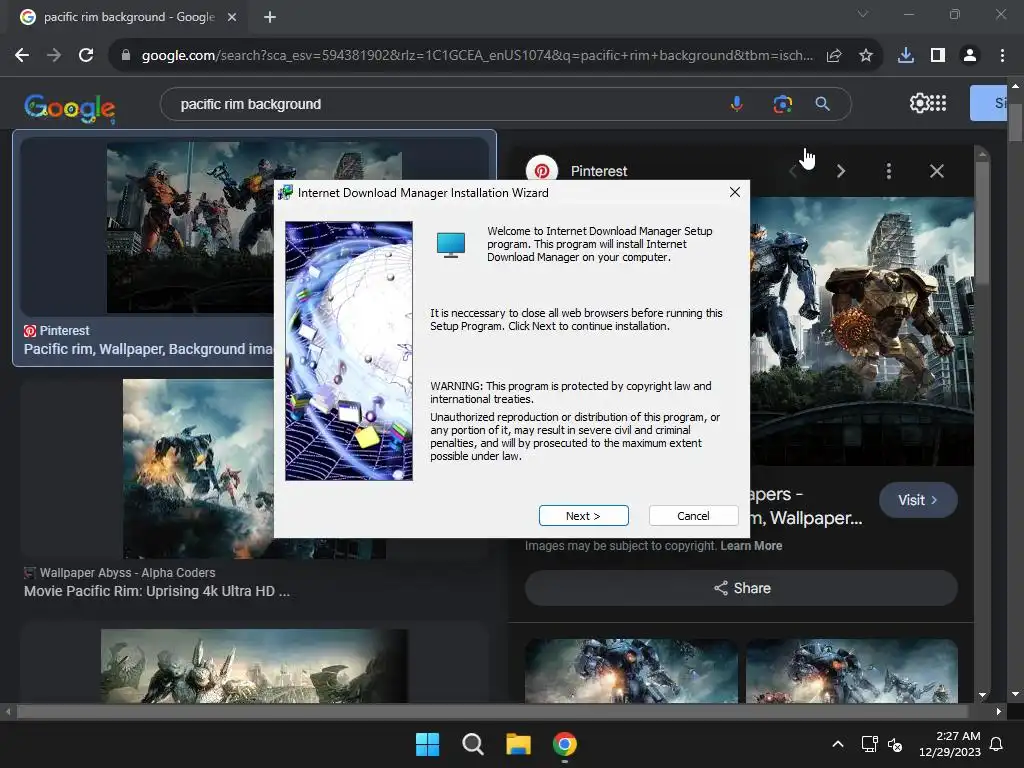This screenshot has width=1024, height=768.
Task: Open Google quick settings gear
Action: [919, 103]
